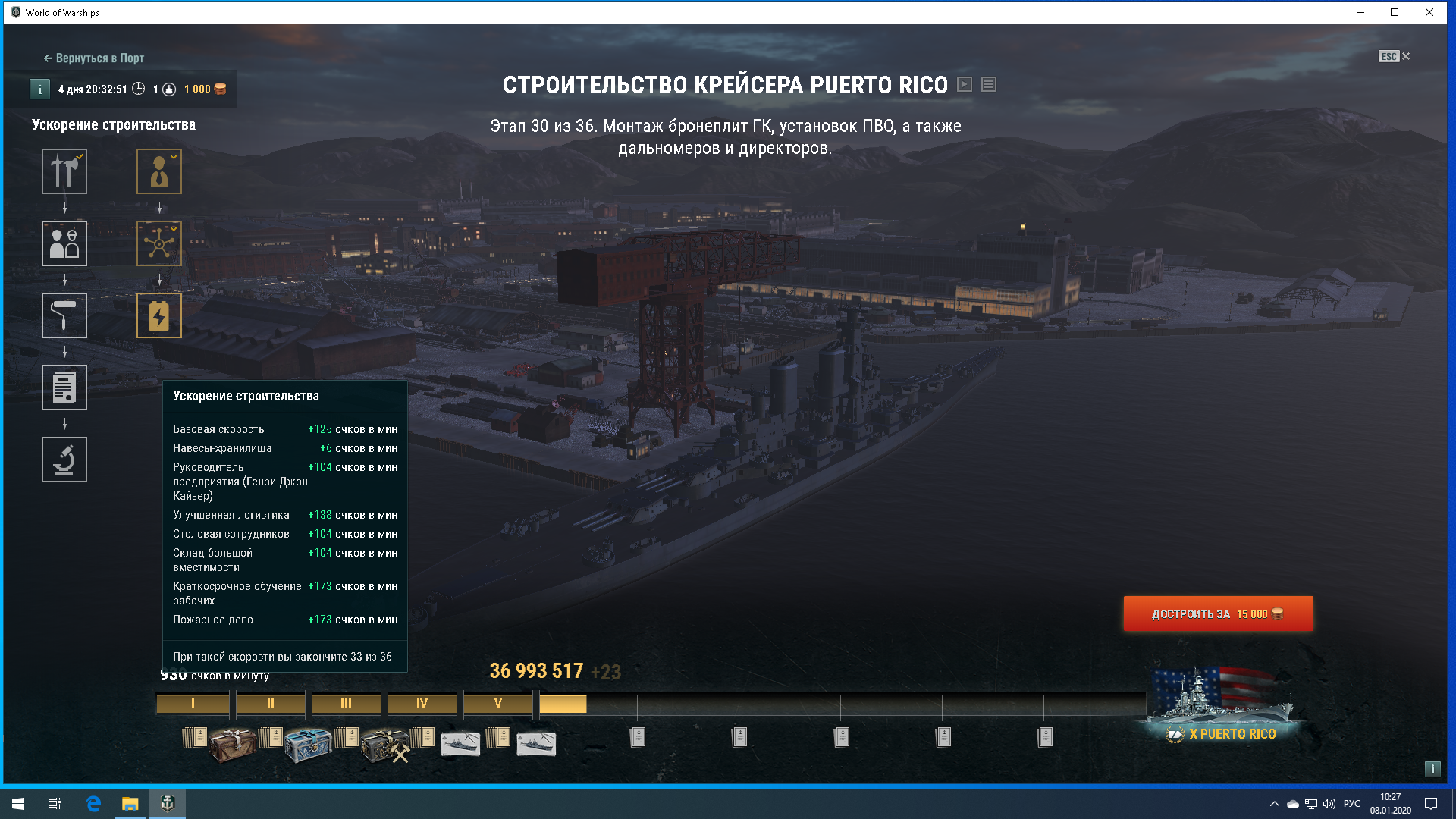Open the volume control in system tray
Viewport: 1456px width, 819px height.
(1329, 804)
